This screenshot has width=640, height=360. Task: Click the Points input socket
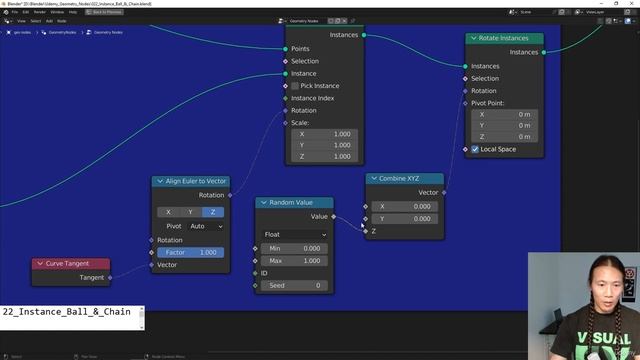click(x=285, y=49)
